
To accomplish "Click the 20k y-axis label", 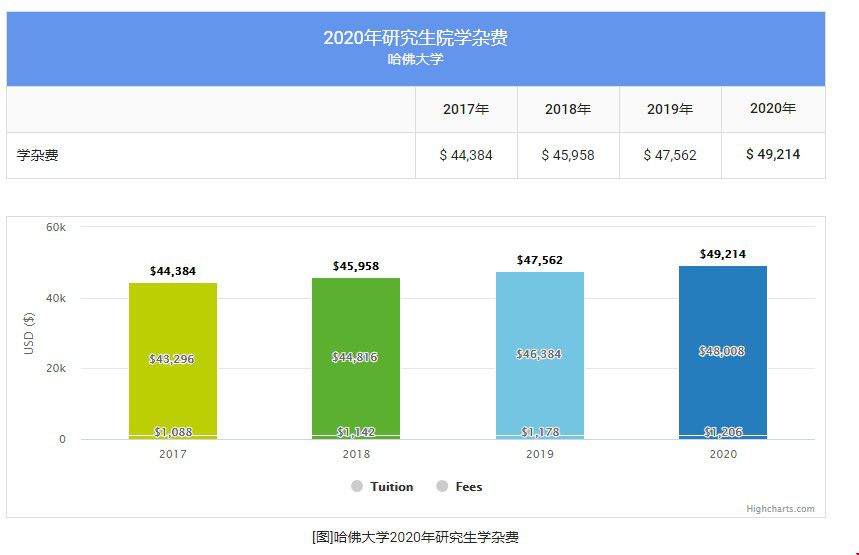I will point(56,368).
